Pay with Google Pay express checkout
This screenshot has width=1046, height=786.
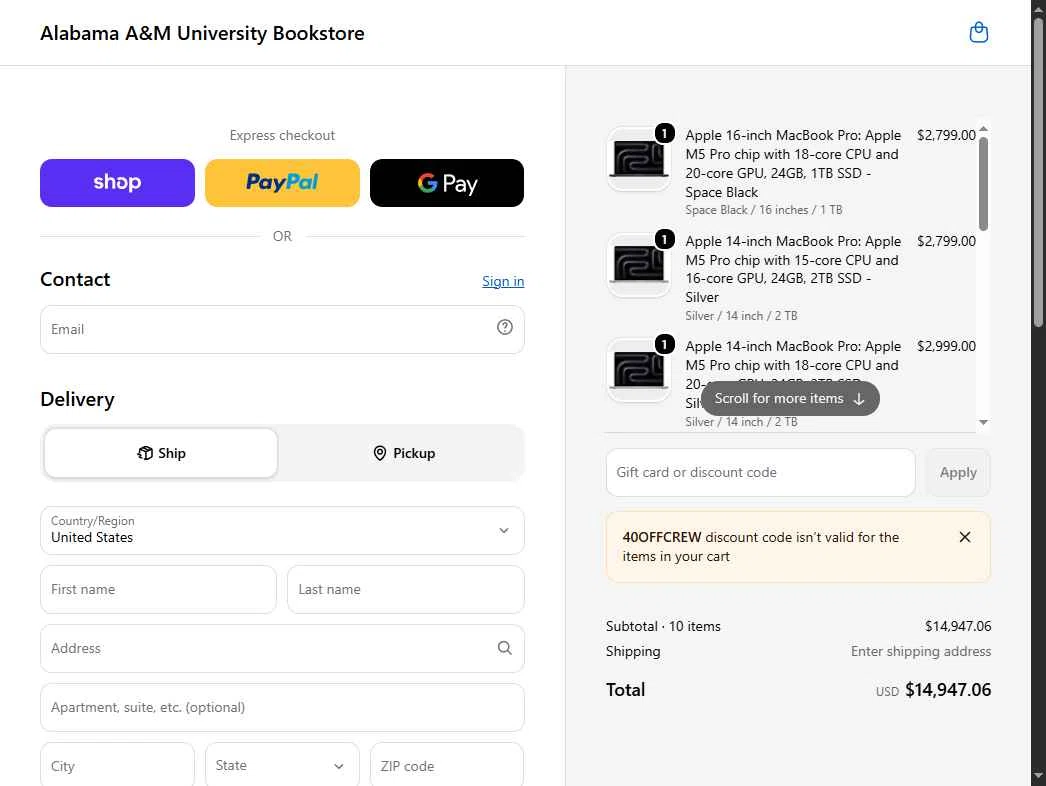(447, 183)
